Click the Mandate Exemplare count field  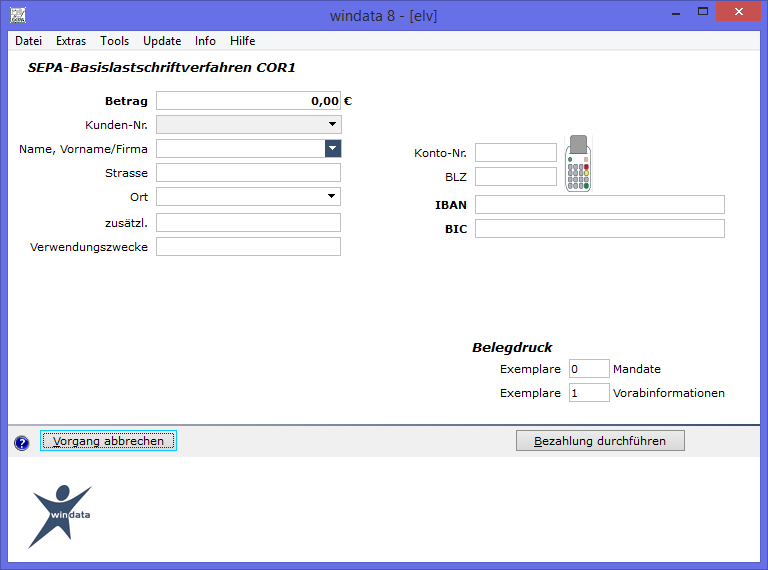[x=589, y=368]
